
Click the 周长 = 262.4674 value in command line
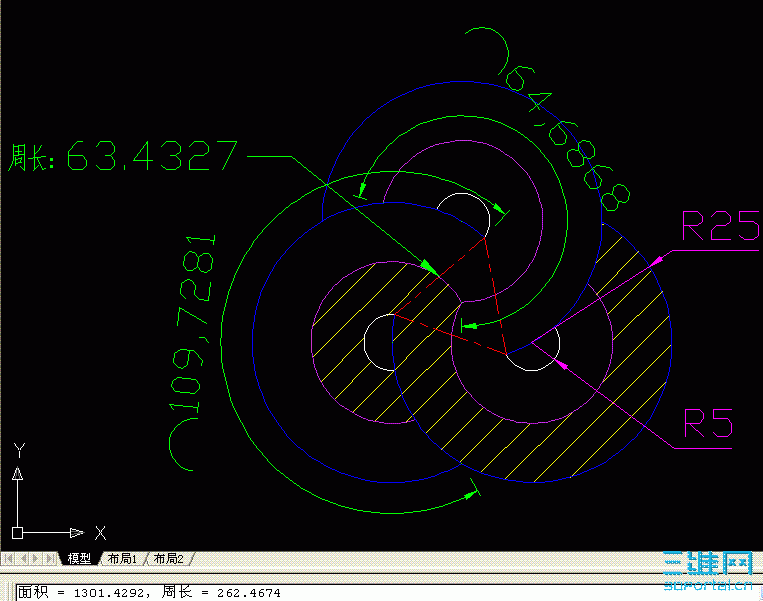pos(221,593)
